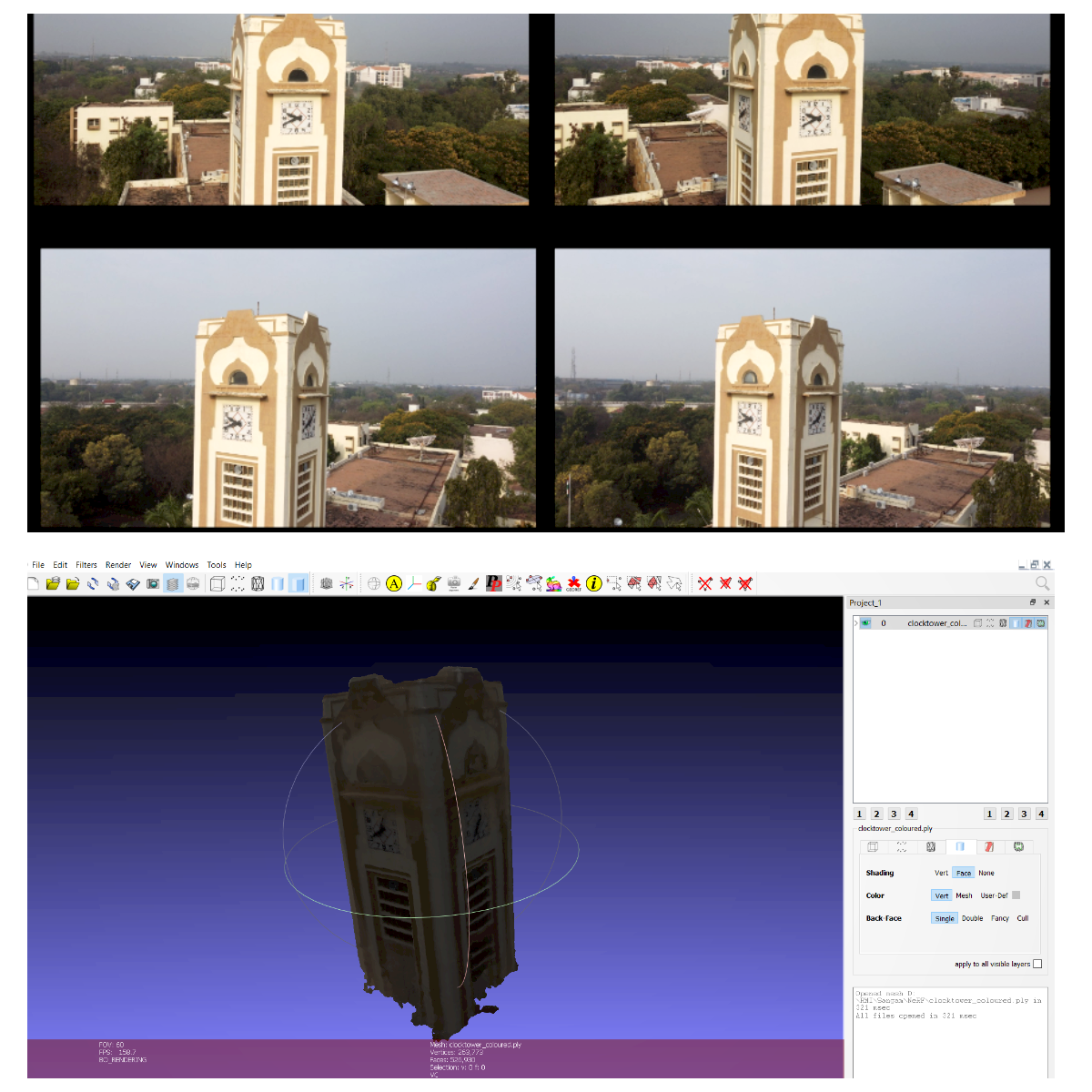Open the User-Def color swatch

(x=1016, y=895)
